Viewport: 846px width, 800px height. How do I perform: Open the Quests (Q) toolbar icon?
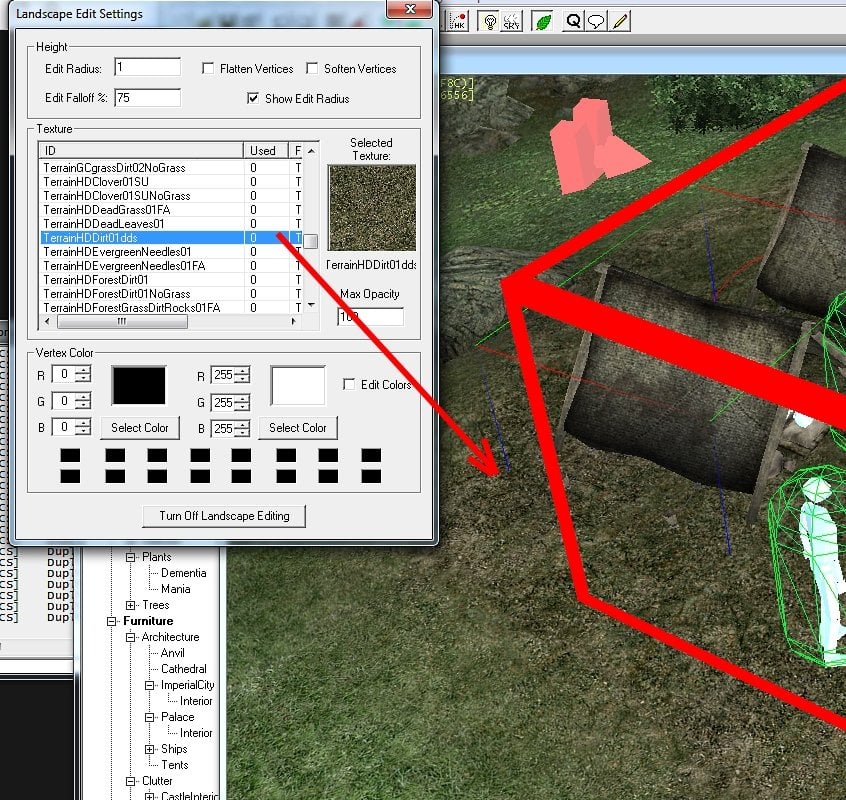click(573, 22)
